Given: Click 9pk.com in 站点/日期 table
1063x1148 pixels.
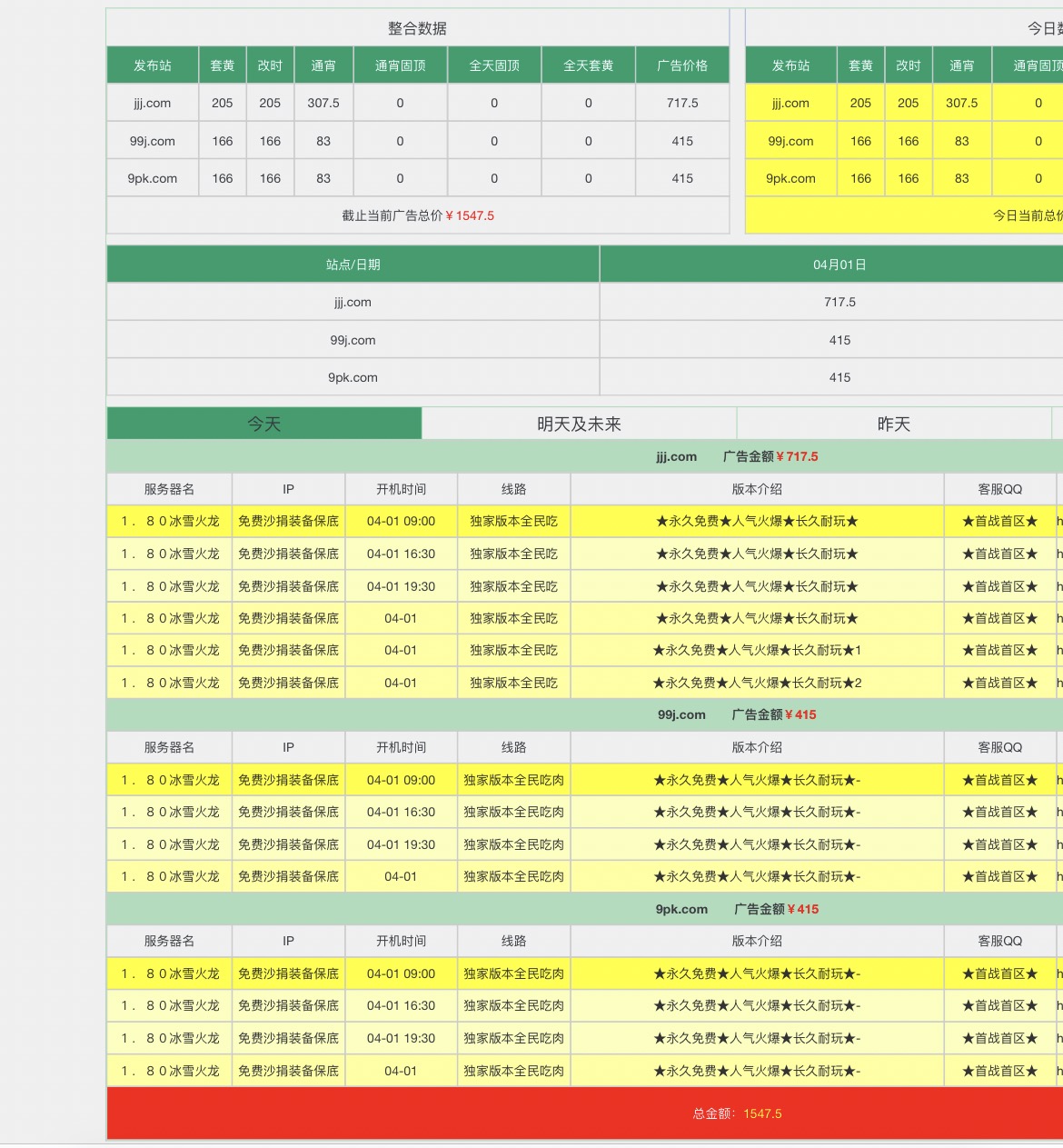Looking at the screenshot, I should (353, 377).
